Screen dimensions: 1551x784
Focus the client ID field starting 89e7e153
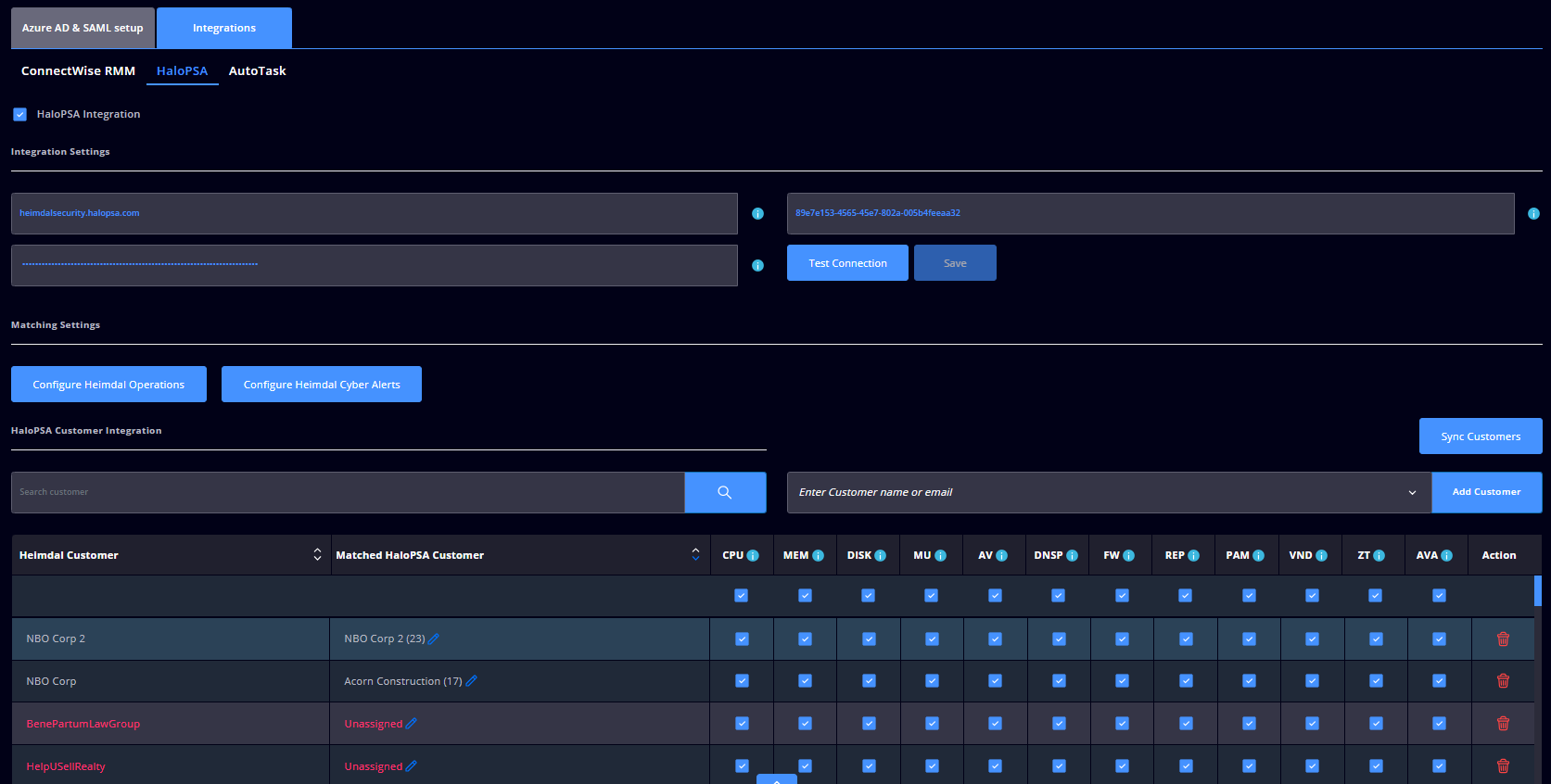click(x=1151, y=213)
